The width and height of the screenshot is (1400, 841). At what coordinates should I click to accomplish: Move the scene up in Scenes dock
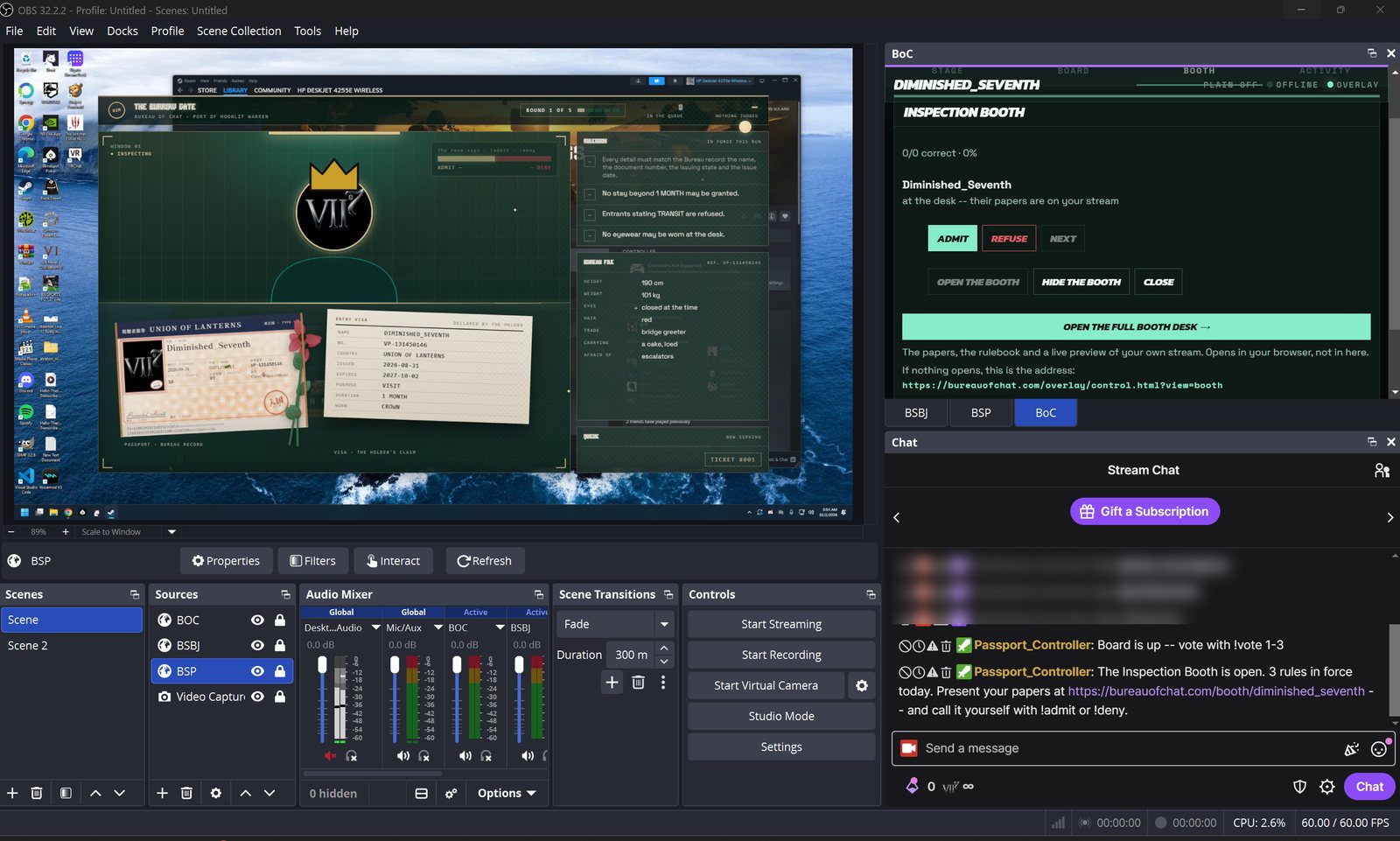click(x=95, y=793)
